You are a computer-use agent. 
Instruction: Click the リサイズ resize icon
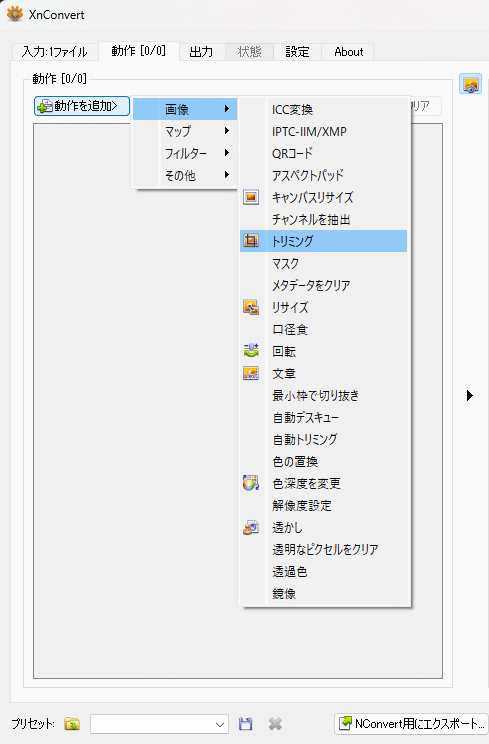coord(251,307)
